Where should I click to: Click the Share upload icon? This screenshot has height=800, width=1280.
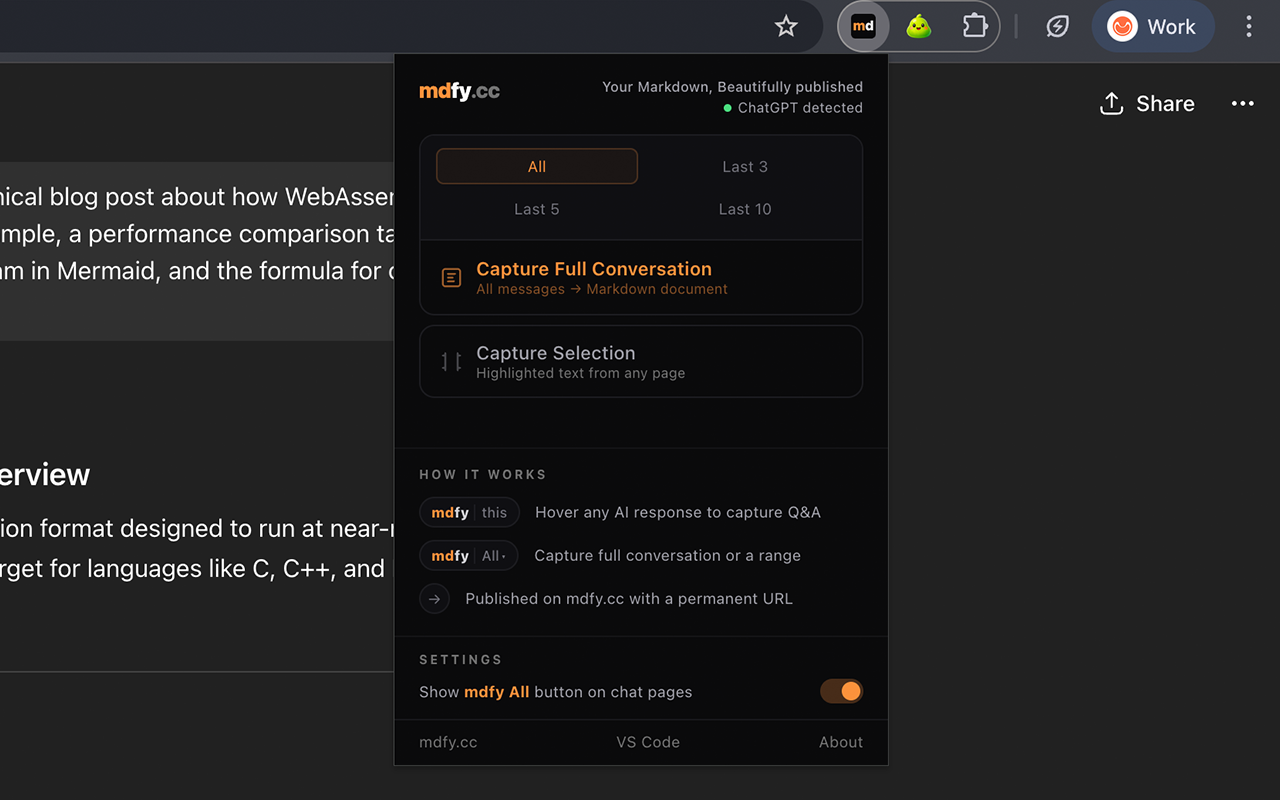tap(1111, 104)
